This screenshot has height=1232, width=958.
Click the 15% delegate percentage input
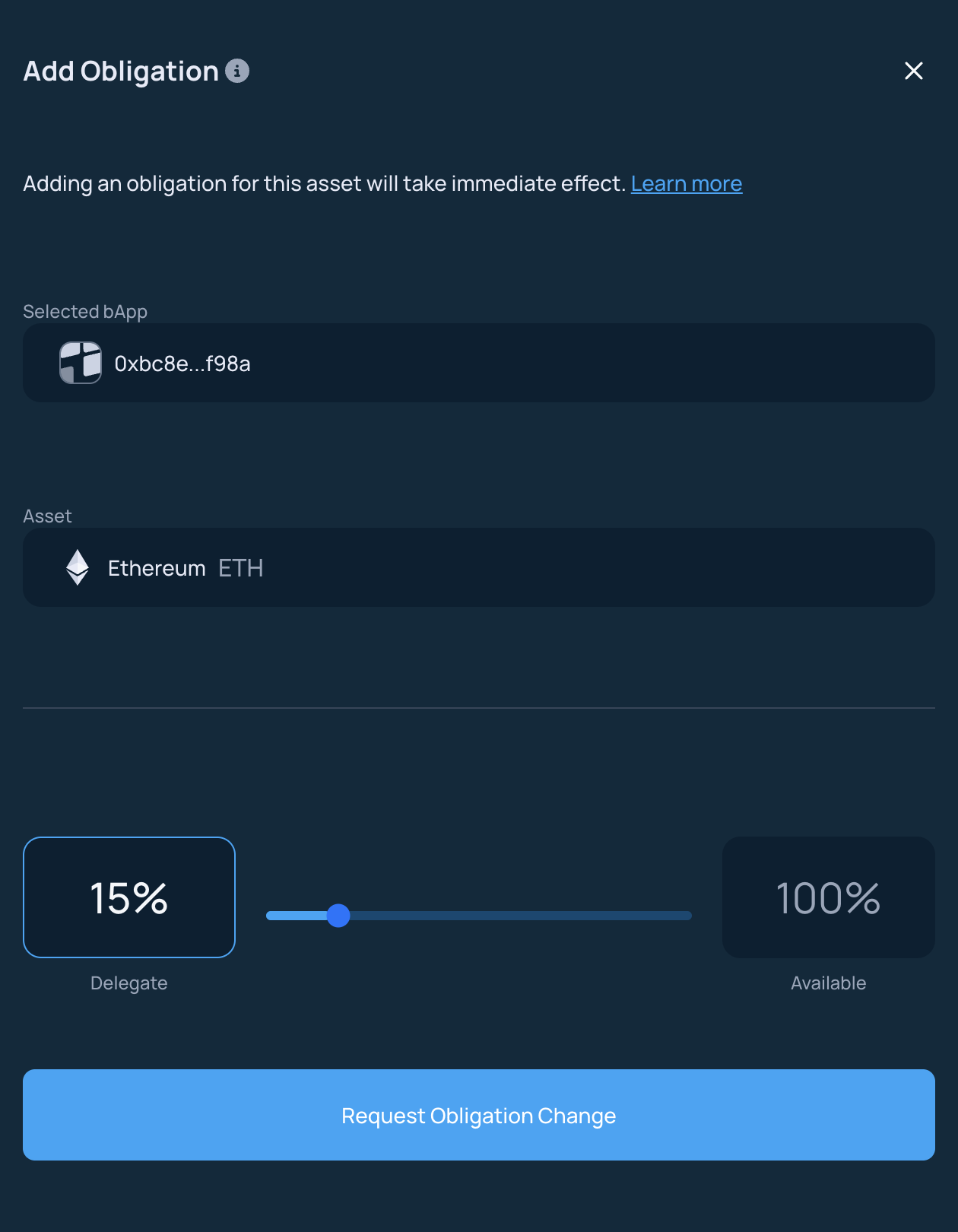point(129,897)
